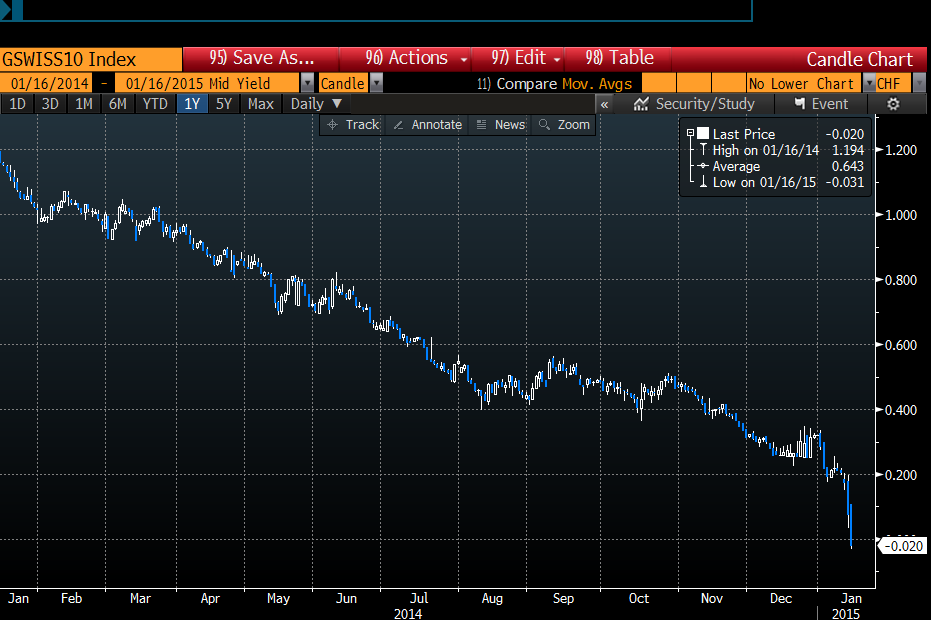
Task: Open the No Lower Chart dropdown
Action: (868, 84)
